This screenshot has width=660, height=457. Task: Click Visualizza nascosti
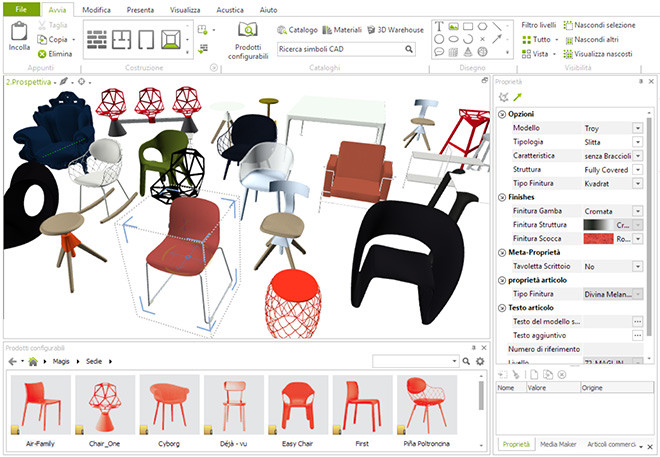tap(598, 54)
